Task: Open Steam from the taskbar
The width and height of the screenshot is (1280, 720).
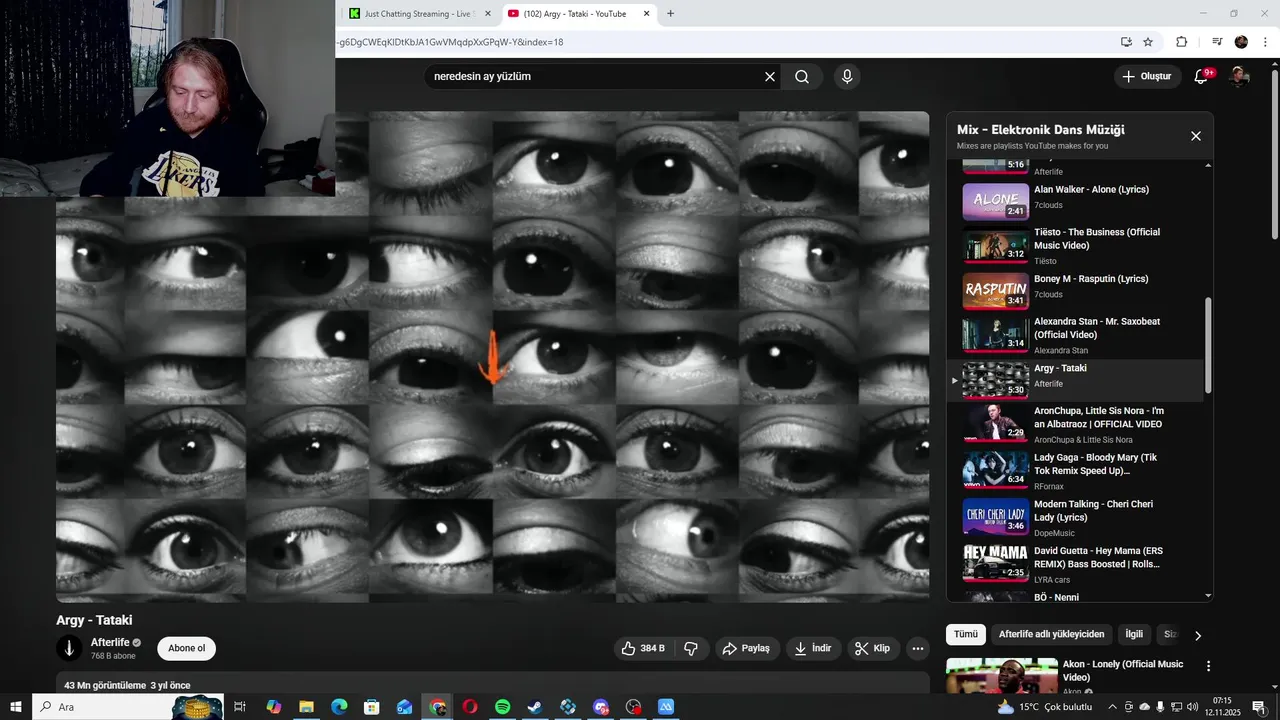Action: 535,707
